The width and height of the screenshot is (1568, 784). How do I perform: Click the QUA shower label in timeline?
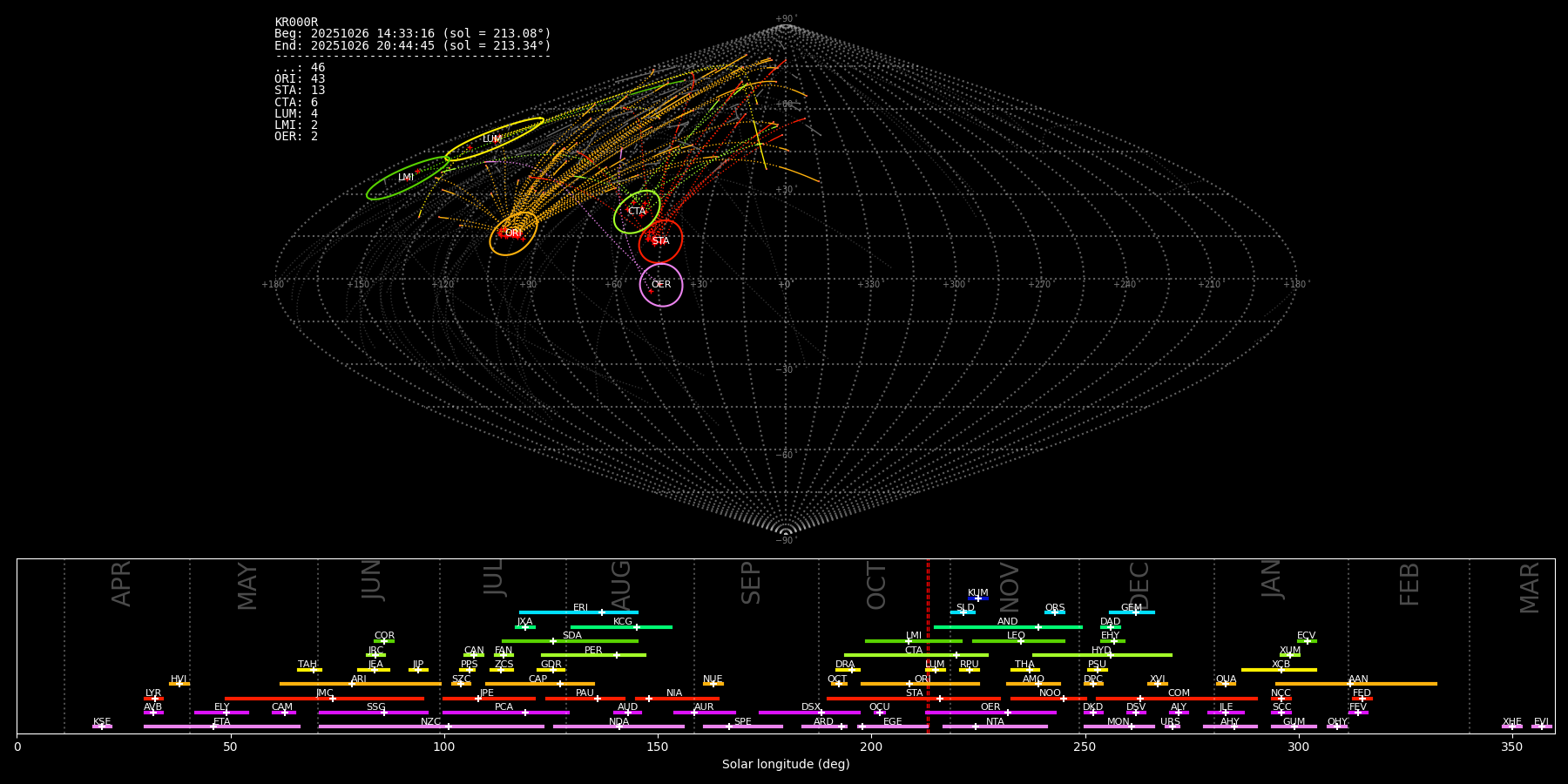(x=1226, y=679)
